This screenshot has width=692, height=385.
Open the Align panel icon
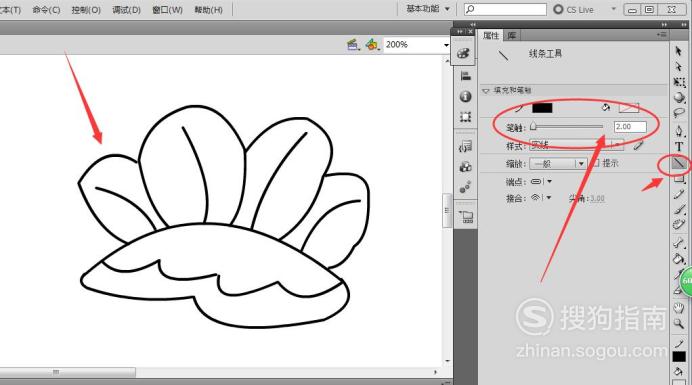click(465, 76)
